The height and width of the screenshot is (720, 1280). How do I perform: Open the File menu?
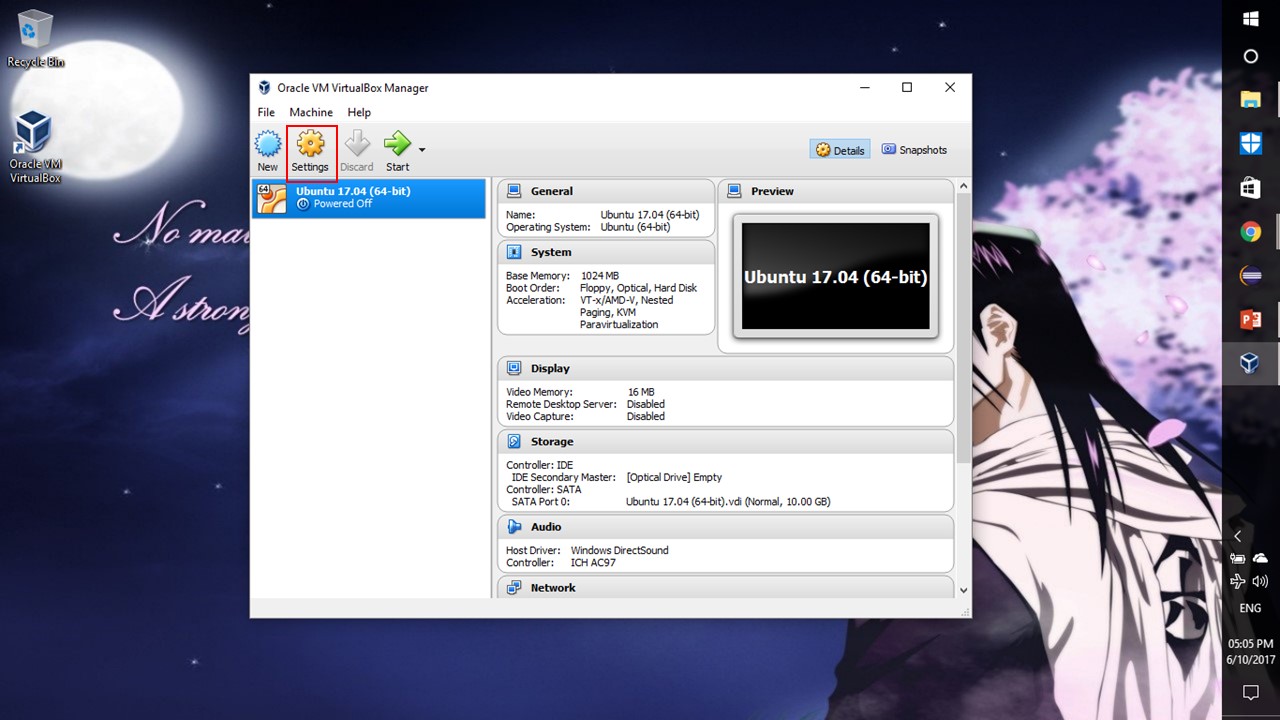click(x=266, y=112)
